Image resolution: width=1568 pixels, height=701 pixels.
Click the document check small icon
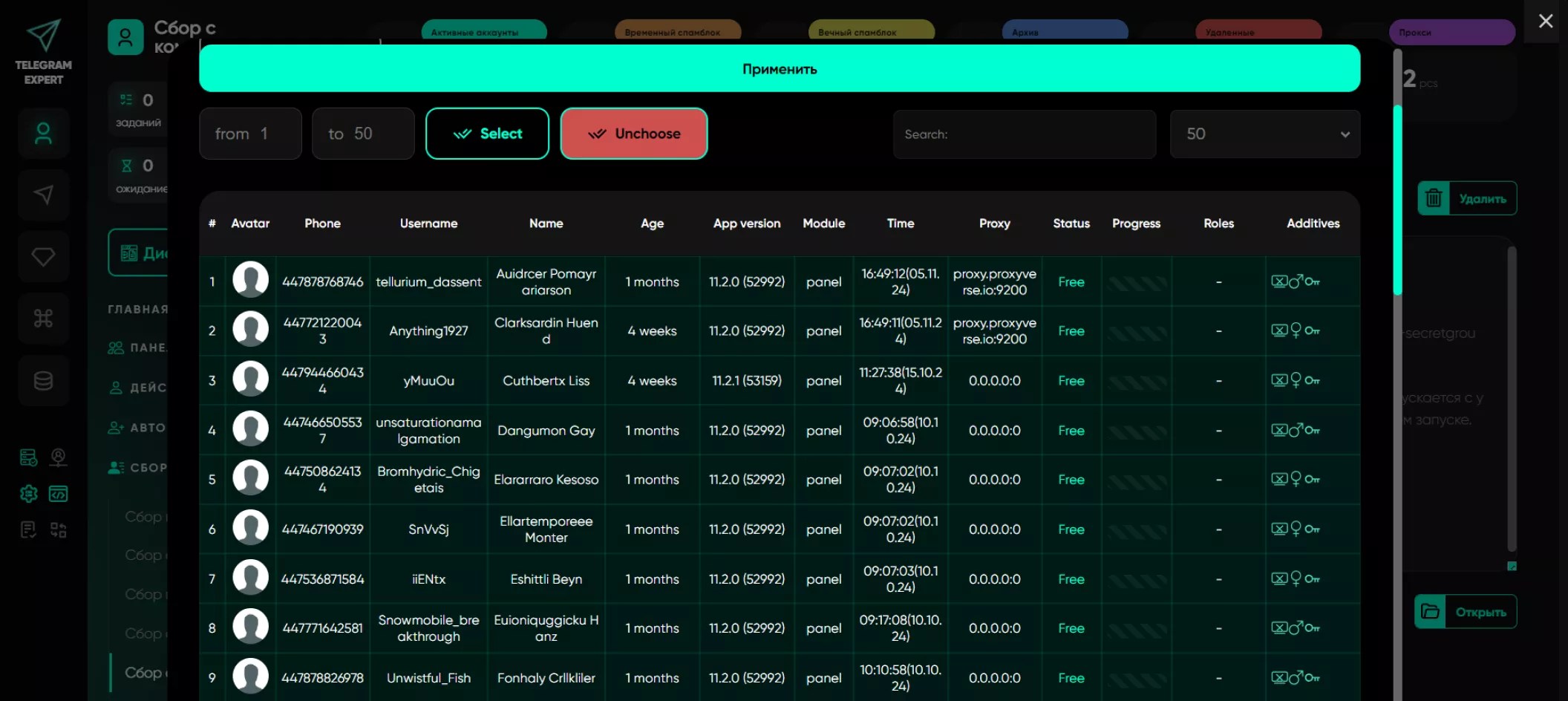coord(28,529)
